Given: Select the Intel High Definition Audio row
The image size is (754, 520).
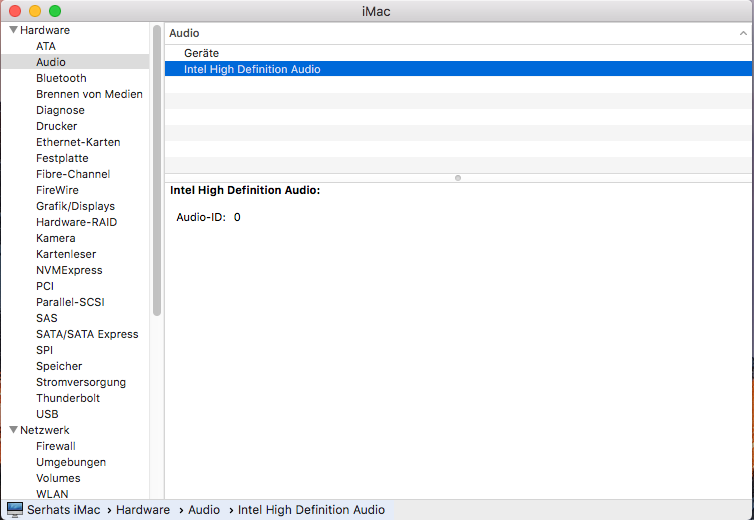Looking at the screenshot, I should 252,69.
